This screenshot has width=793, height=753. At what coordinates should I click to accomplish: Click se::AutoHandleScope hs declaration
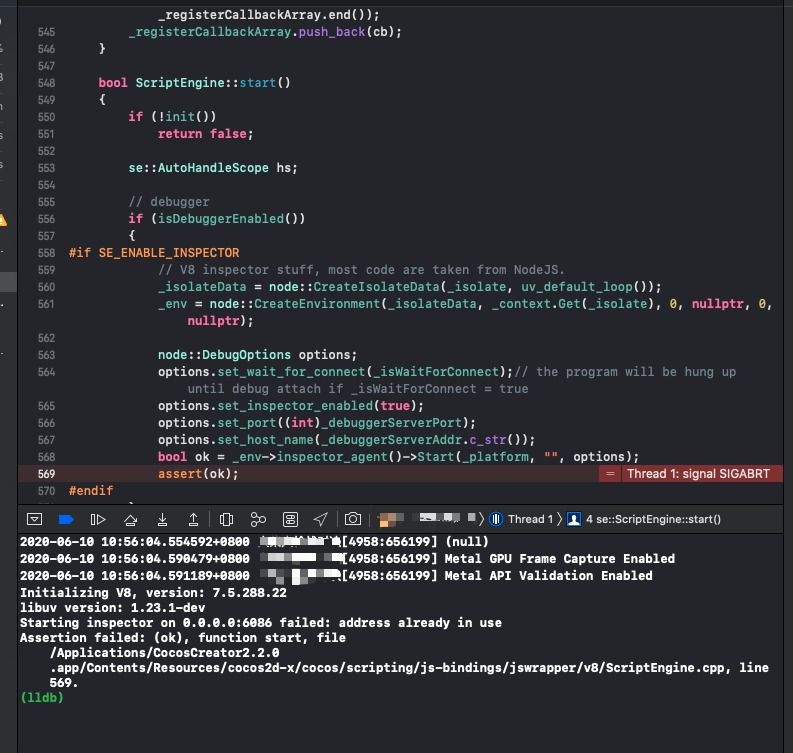click(x=213, y=168)
